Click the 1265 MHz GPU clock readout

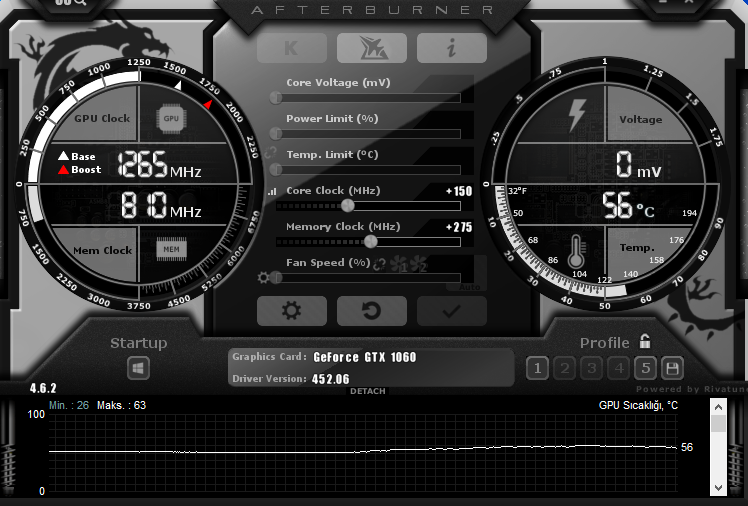pyautogui.click(x=159, y=165)
